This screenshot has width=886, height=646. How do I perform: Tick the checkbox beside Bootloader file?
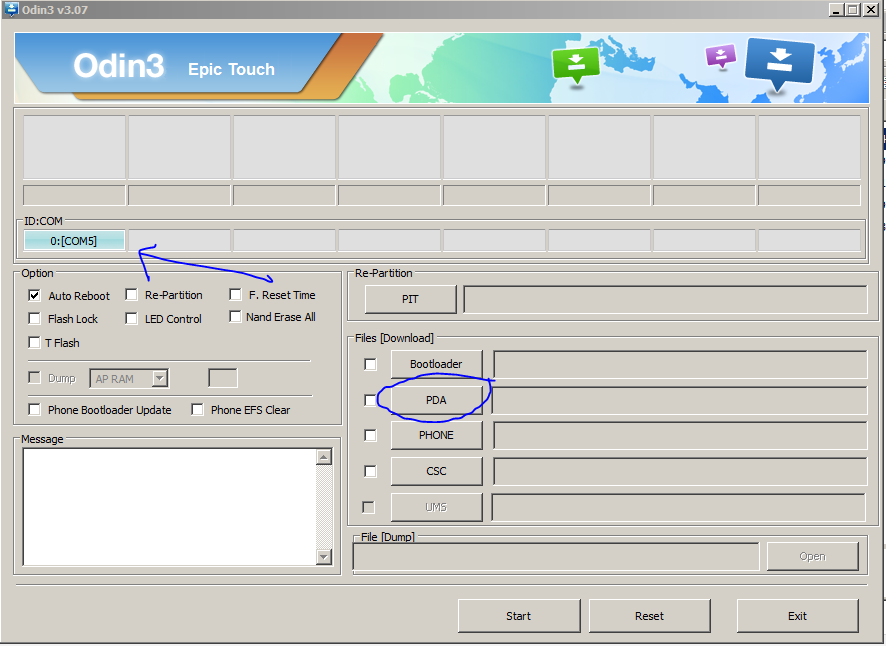click(x=370, y=365)
